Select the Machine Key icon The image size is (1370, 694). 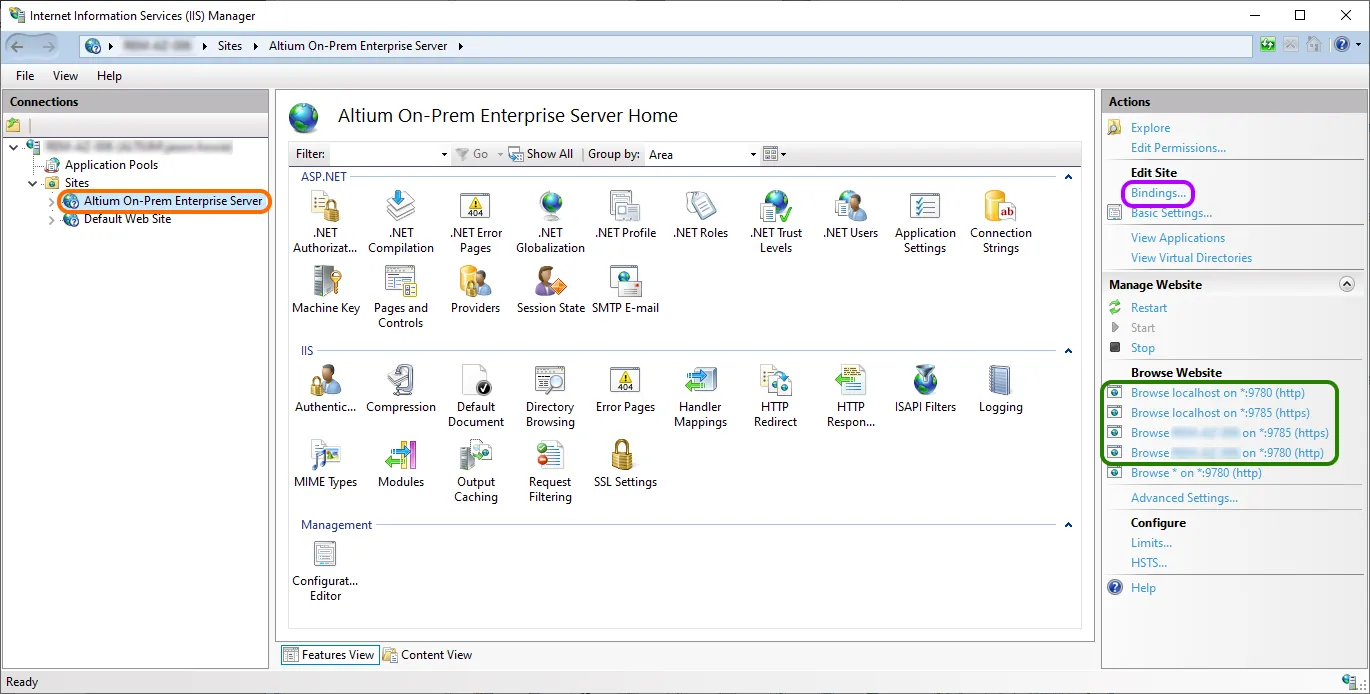[326, 290]
